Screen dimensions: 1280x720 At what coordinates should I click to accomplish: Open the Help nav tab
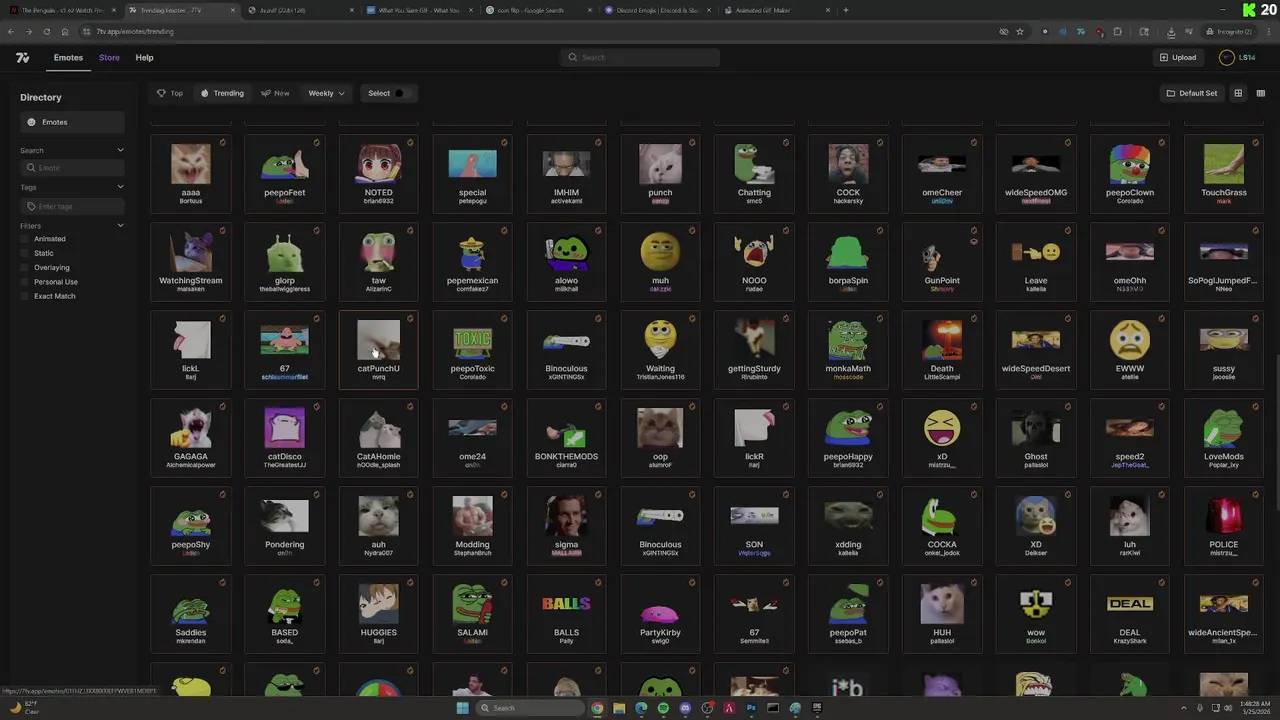pos(144,58)
